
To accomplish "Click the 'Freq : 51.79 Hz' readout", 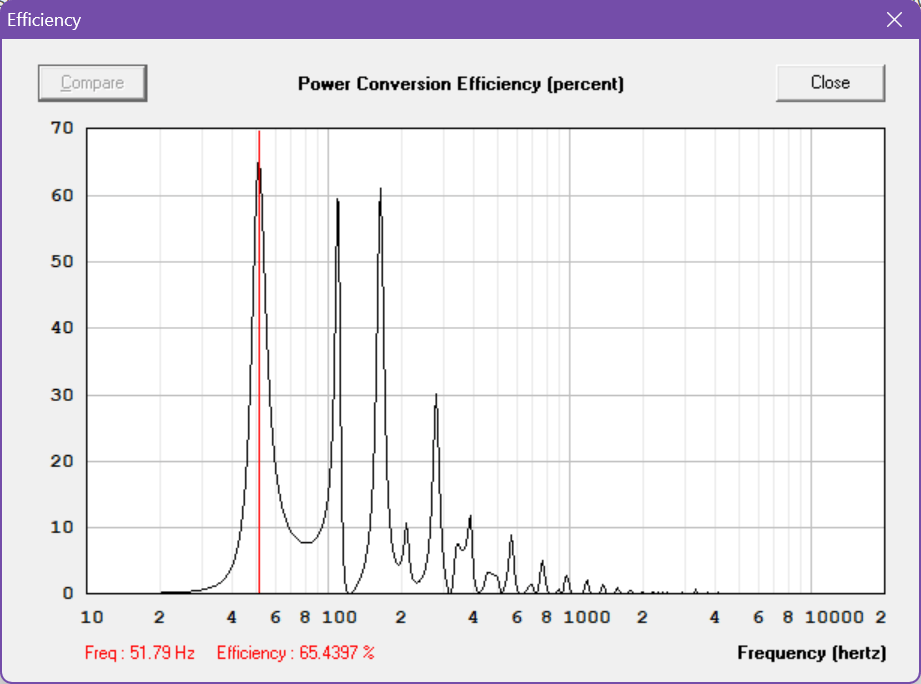I will click(140, 653).
